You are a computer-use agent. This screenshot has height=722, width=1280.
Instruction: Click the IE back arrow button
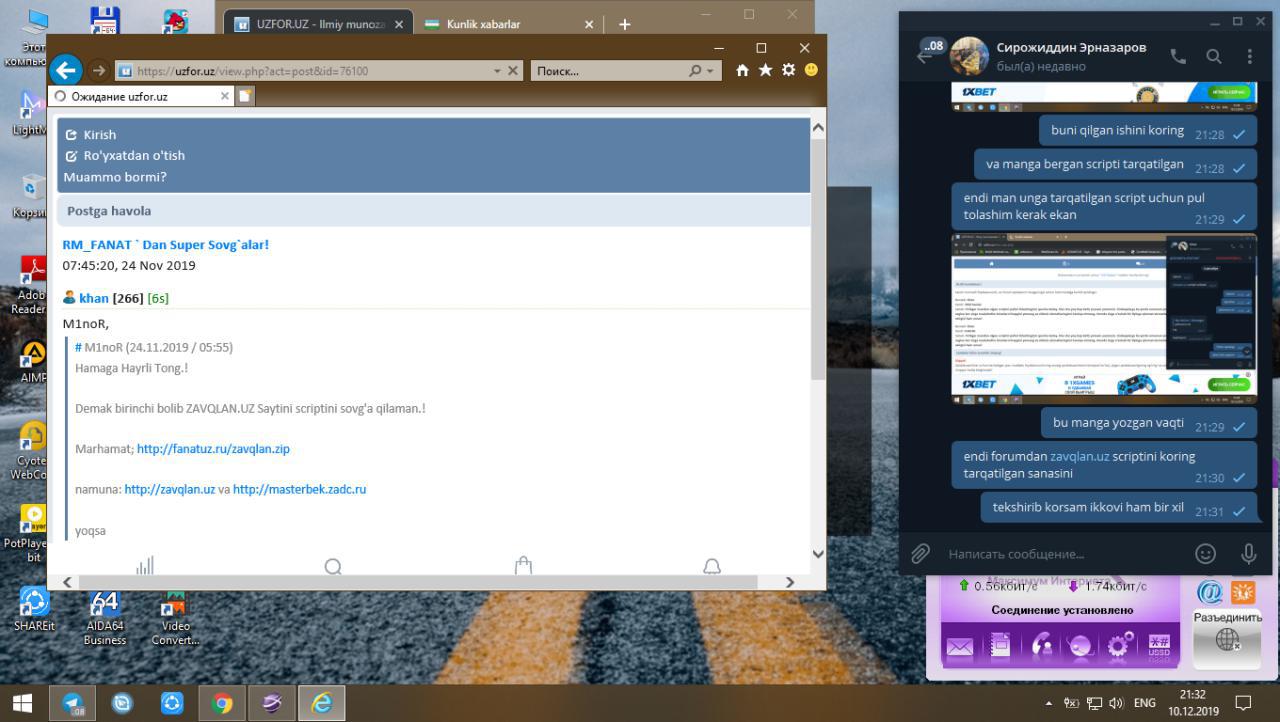point(66,69)
